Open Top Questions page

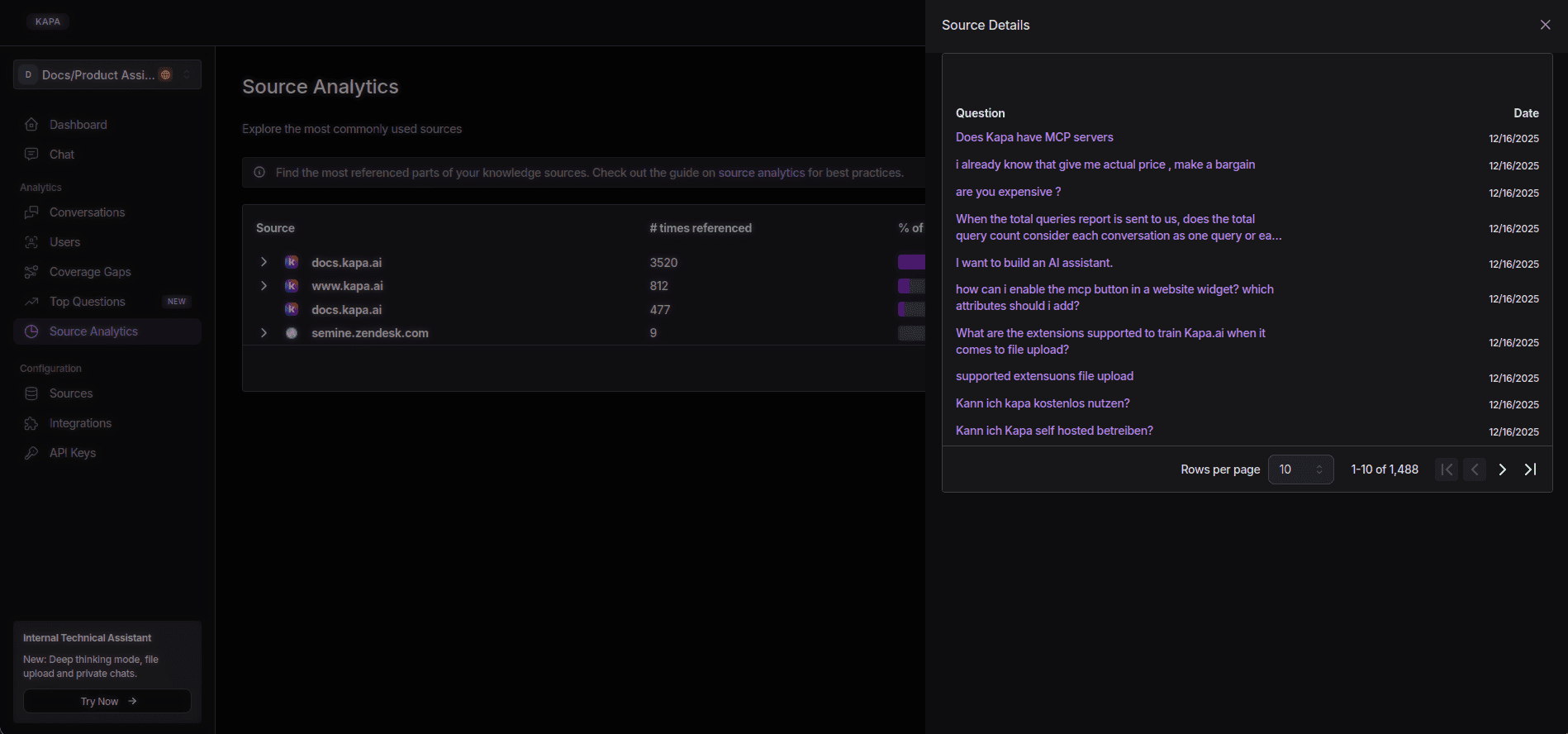[x=107, y=302]
